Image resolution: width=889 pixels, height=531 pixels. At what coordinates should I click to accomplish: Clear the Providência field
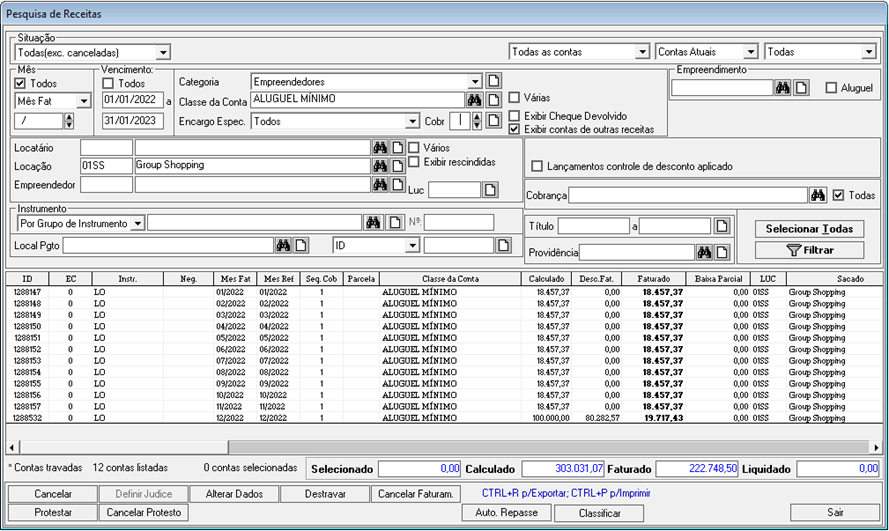point(722,252)
